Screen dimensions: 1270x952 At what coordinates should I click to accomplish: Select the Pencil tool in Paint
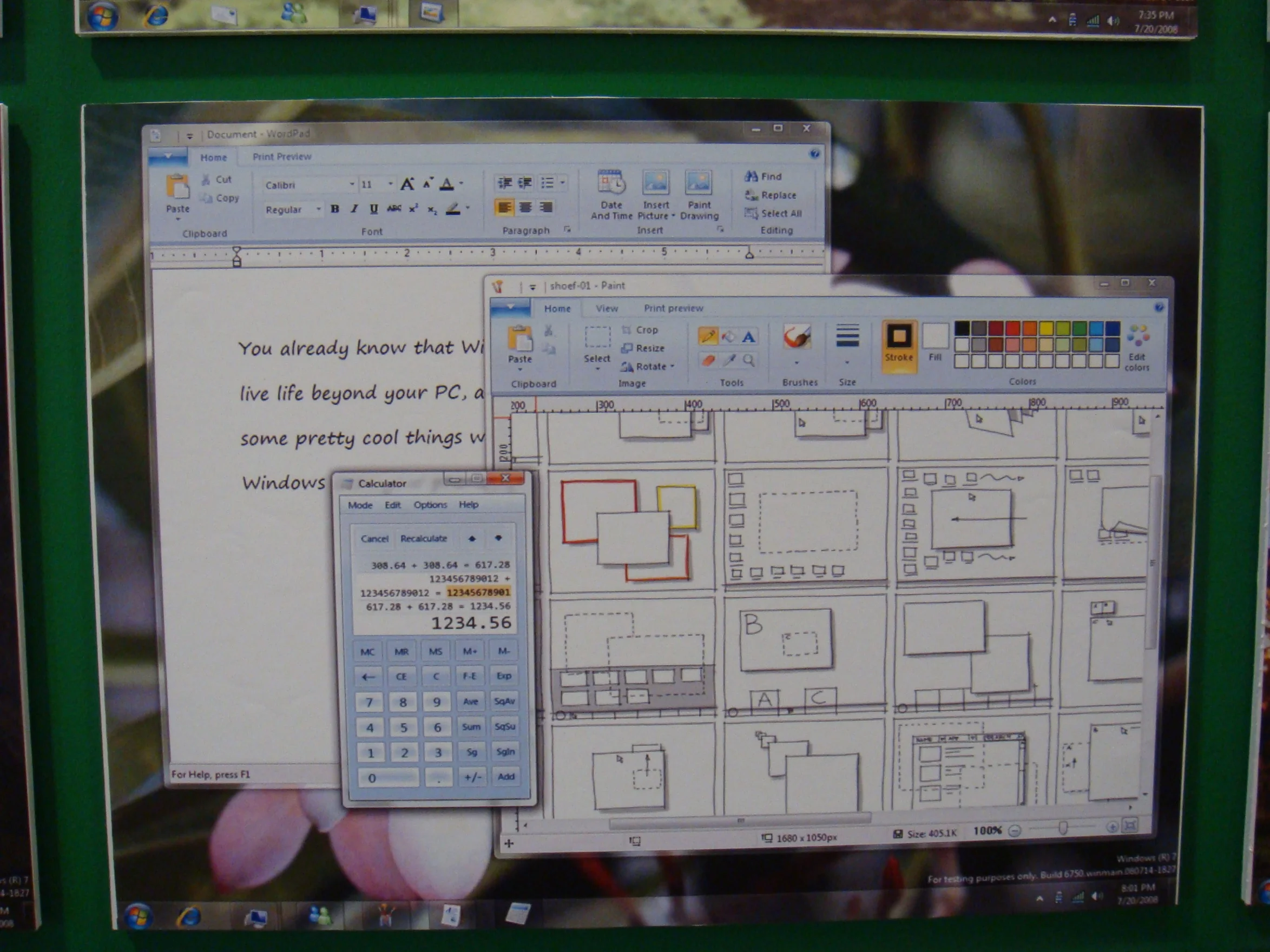click(707, 336)
